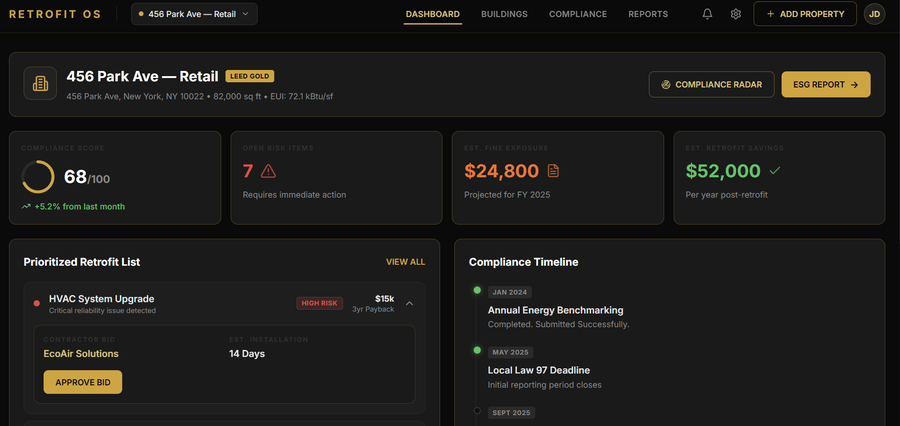Click the 14 Days installation estimate
Image resolution: width=900 pixels, height=426 pixels.
click(247, 354)
